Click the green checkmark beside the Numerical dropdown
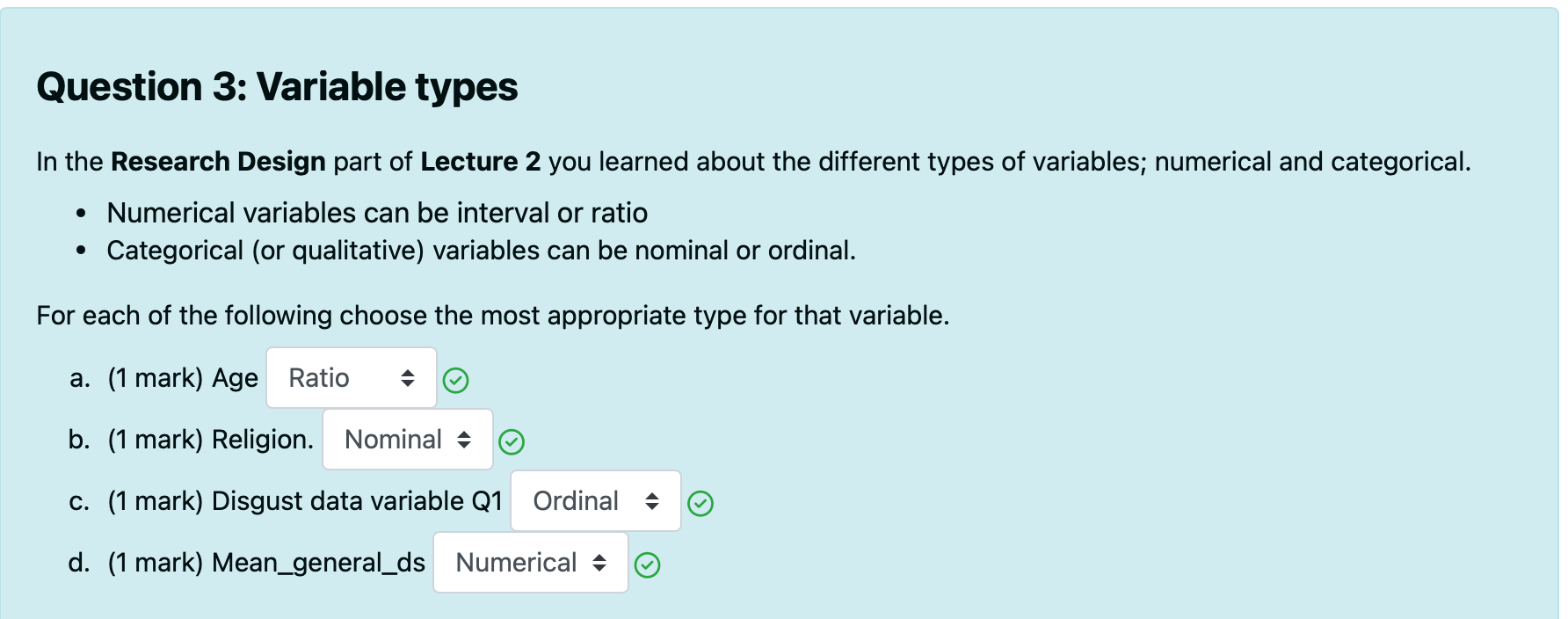This screenshot has height=619, width=1568. 648,564
